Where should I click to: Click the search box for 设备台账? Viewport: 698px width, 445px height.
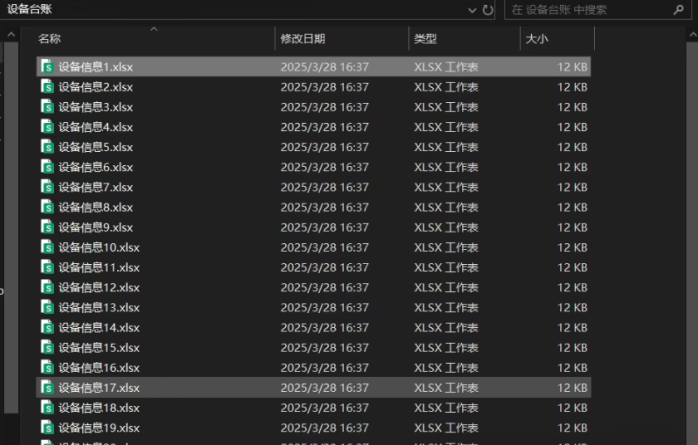(585, 10)
